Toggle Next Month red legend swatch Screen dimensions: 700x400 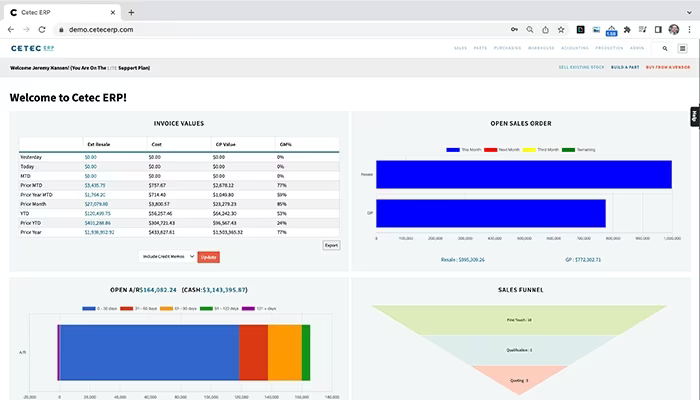pyautogui.click(x=491, y=150)
